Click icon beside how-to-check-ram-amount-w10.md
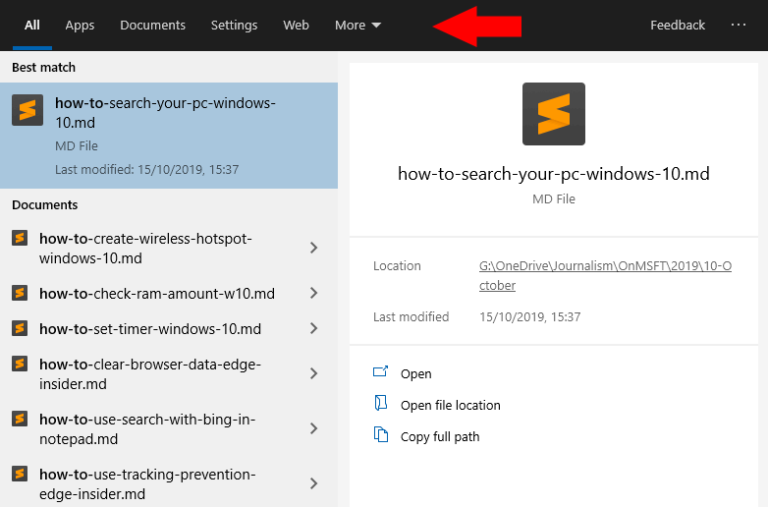The height and width of the screenshot is (507, 768). pyautogui.click(x=19, y=293)
